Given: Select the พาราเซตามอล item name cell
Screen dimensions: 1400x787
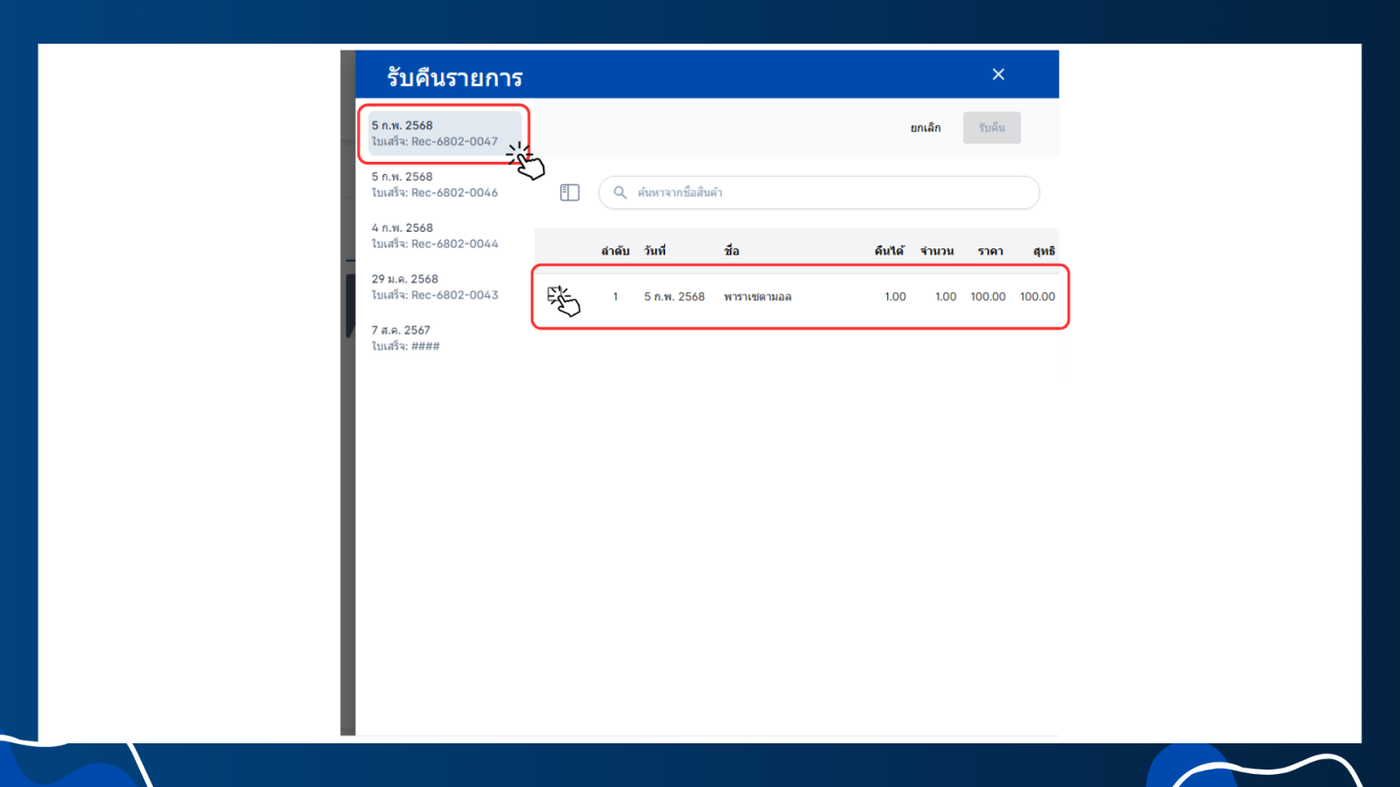Looking at the screenshot, I should [x=758, y=297].
